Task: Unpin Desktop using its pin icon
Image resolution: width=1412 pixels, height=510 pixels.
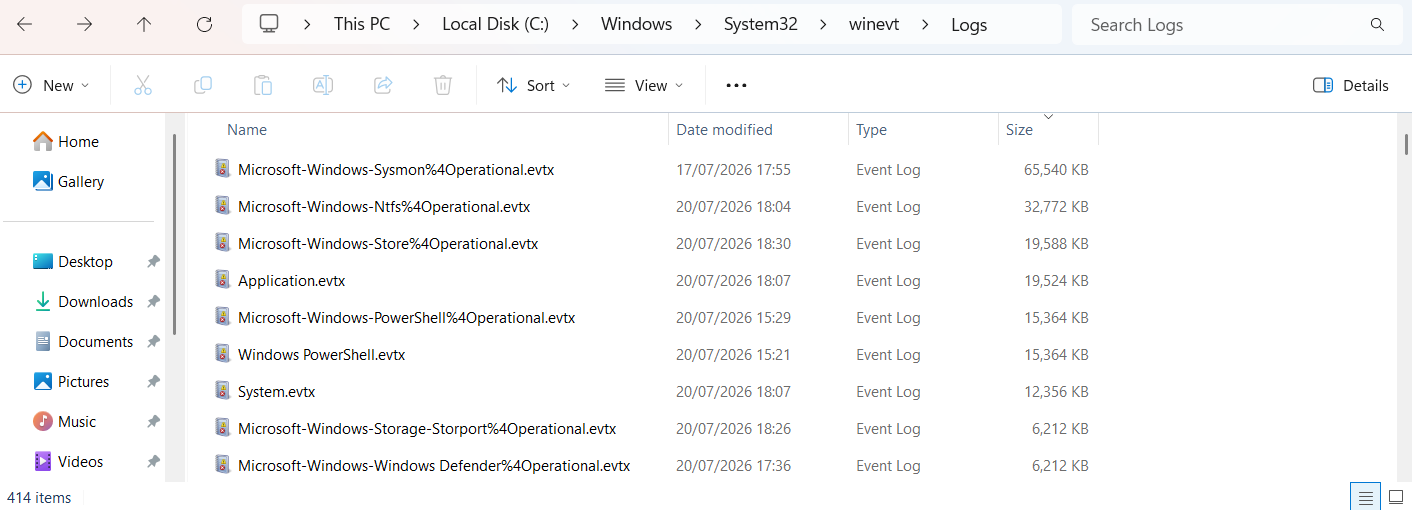Action: coord(153,262)
